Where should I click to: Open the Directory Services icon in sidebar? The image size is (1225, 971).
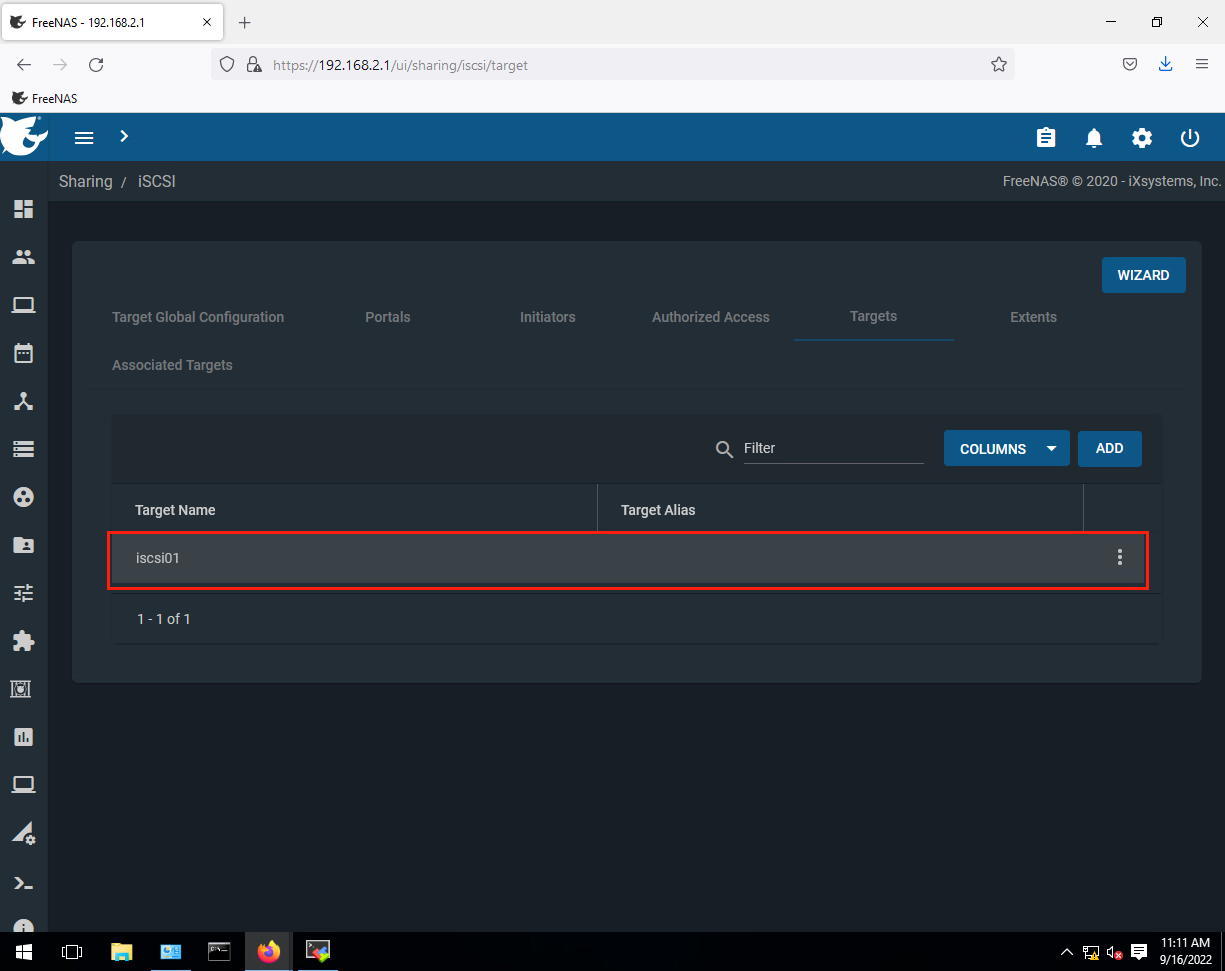[23, 497]
